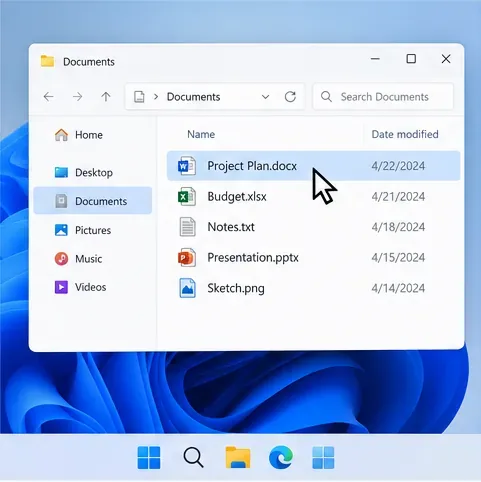
Task: Click the search magnifier in Explorer
Action: coord(326,97)
